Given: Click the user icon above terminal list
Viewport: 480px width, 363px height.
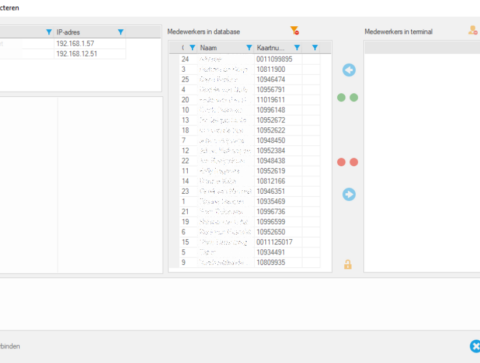Looking at the screenshot, I should pyautogui.click(x=473, y=30).
